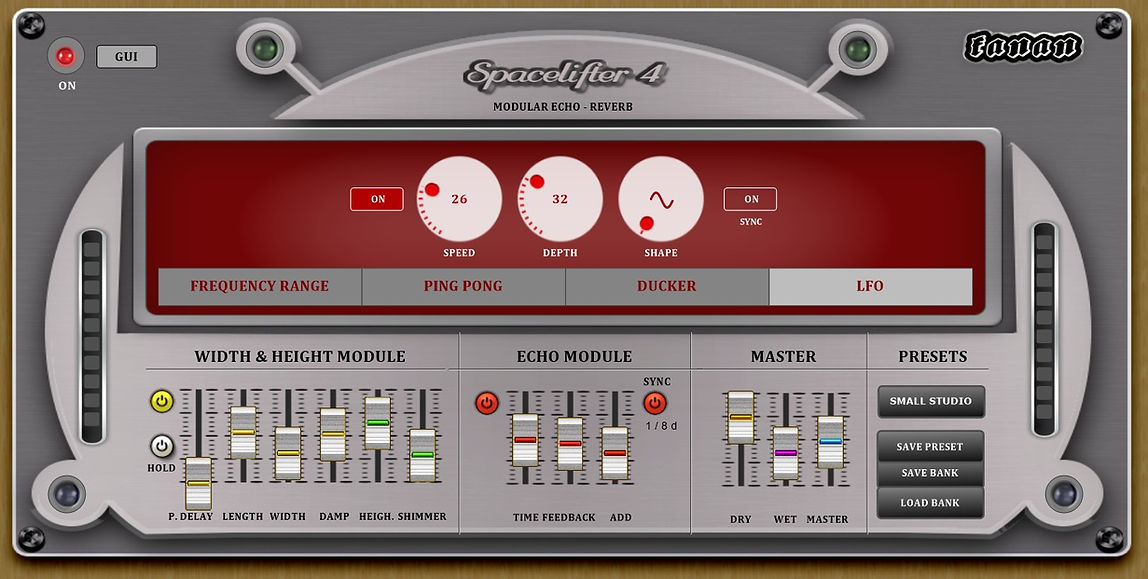Click the WIDTH slider handle
1148x579 pixels.
click(288, 453)
